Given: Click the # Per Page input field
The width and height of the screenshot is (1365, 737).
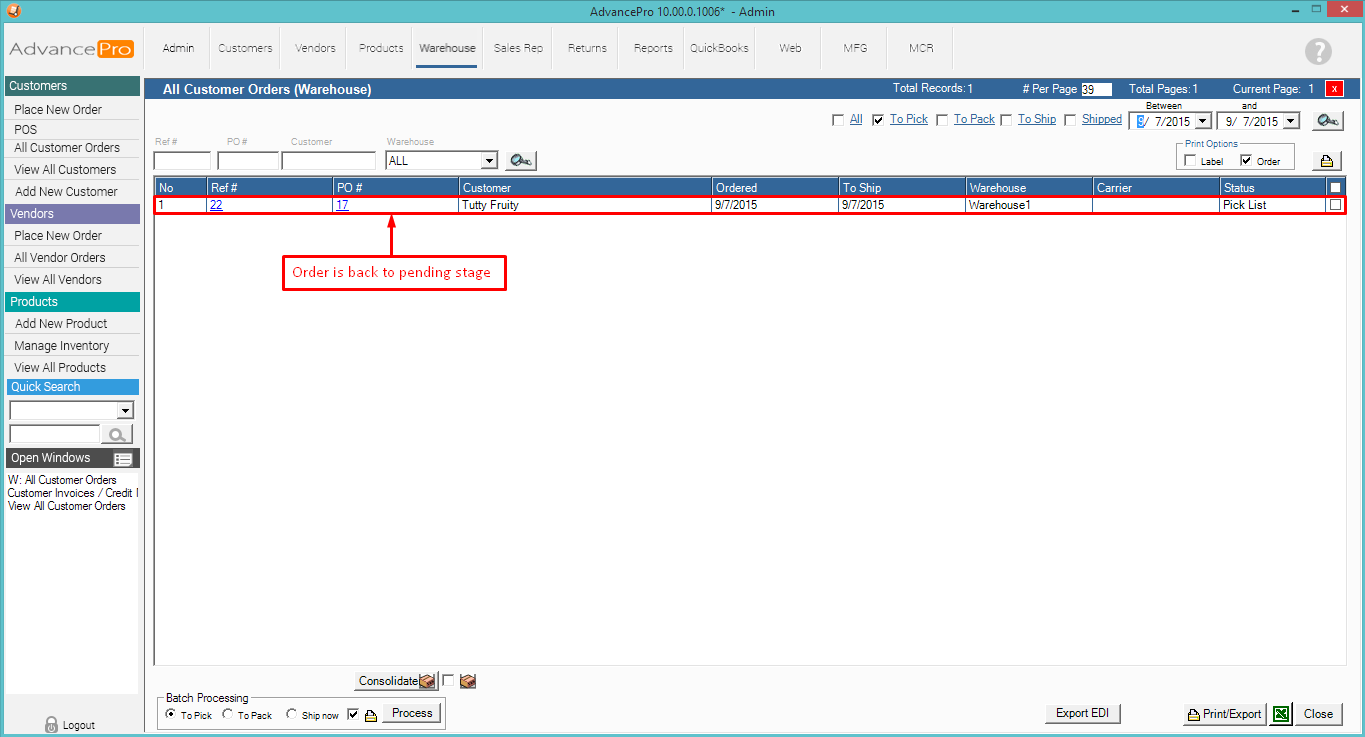Looking at the screenshot, I should [x=1095, y=89].
